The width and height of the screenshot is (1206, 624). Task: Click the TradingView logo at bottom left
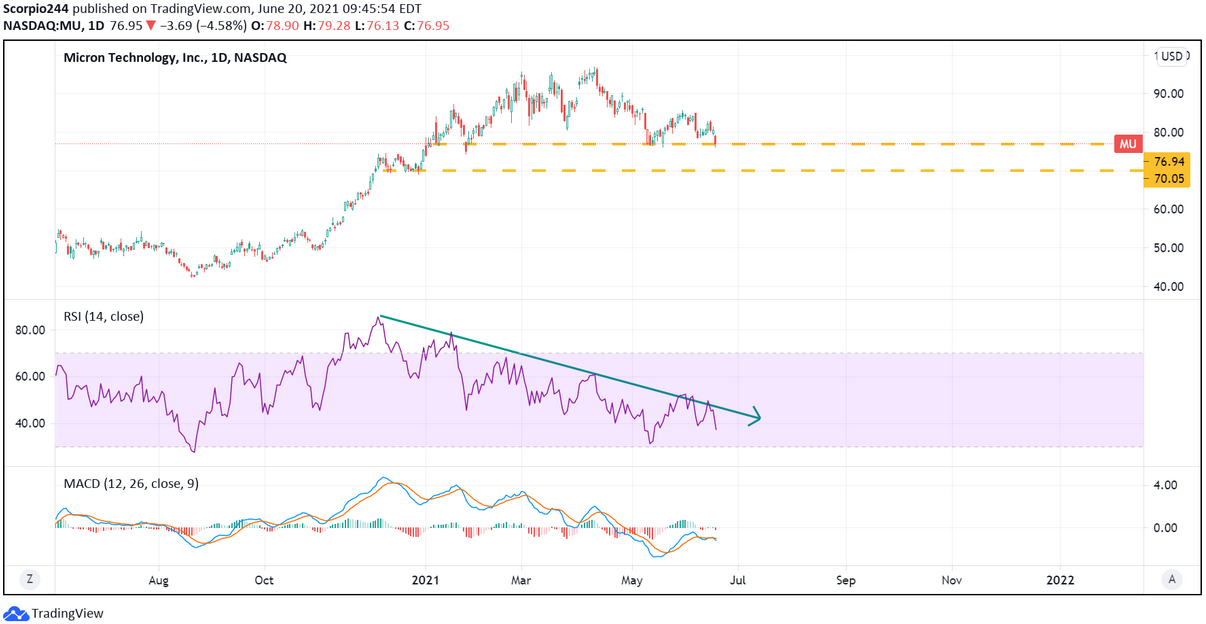(54, 613)
